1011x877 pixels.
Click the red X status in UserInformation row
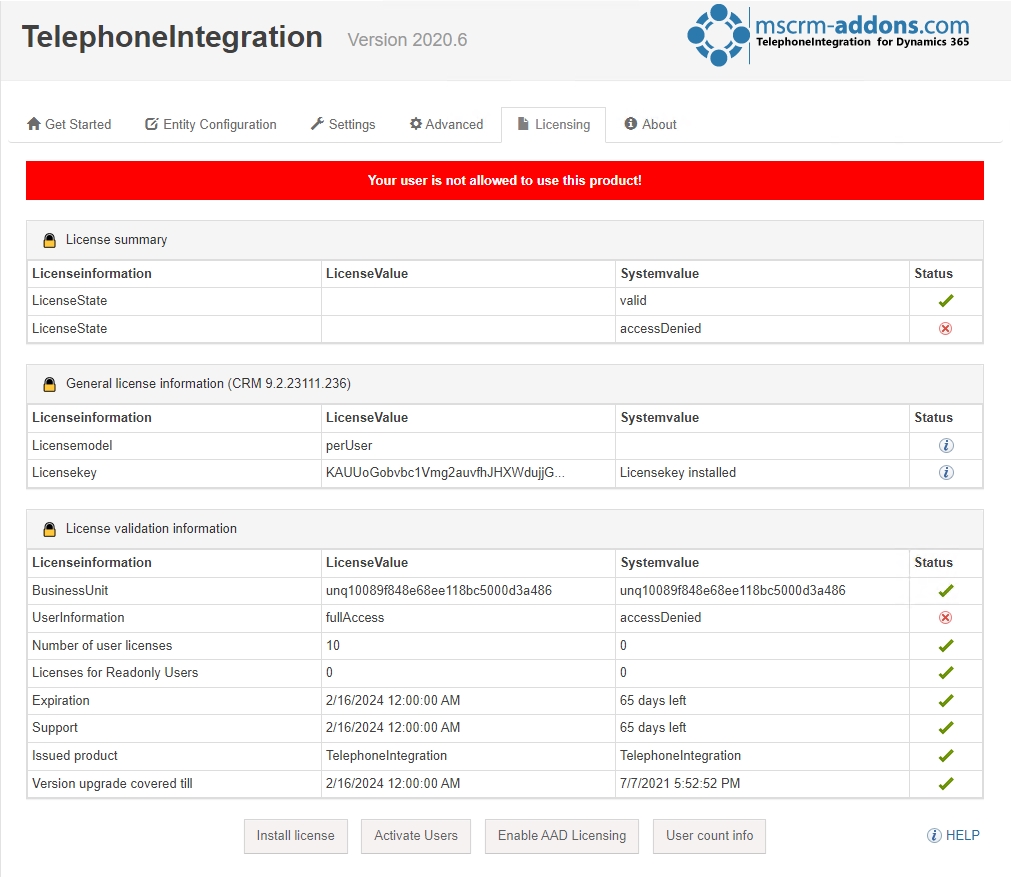(945, 617)
